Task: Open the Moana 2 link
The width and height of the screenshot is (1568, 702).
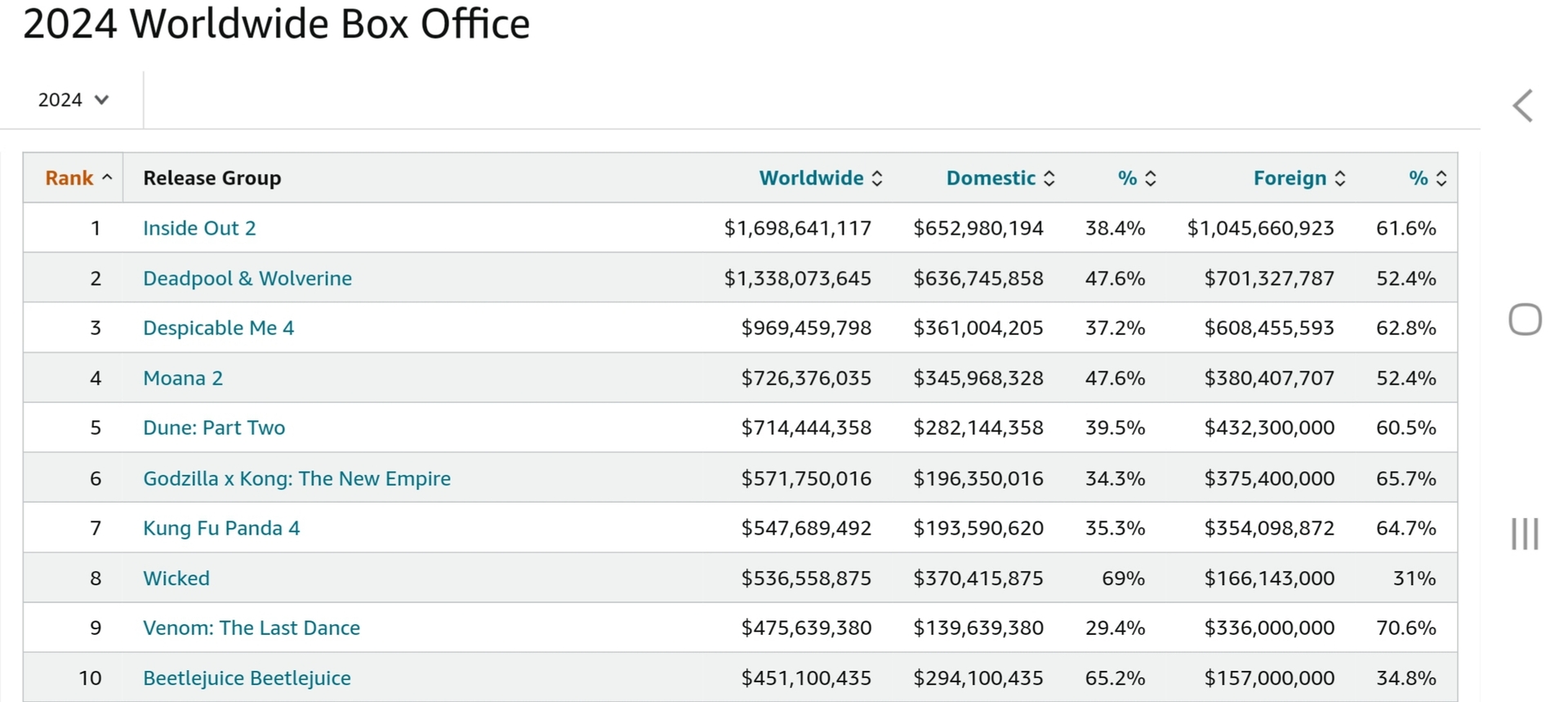Action: click(x=183, y=378)
